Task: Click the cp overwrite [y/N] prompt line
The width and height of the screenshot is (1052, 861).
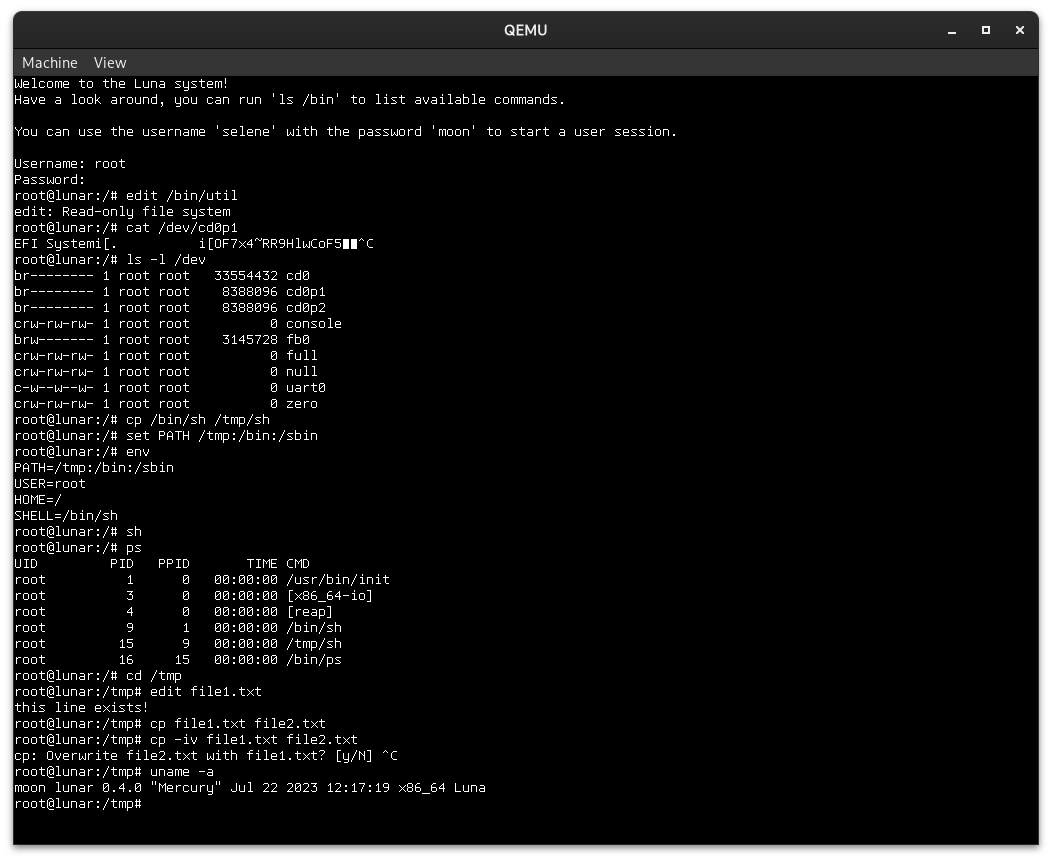Action: pos(206,756)
